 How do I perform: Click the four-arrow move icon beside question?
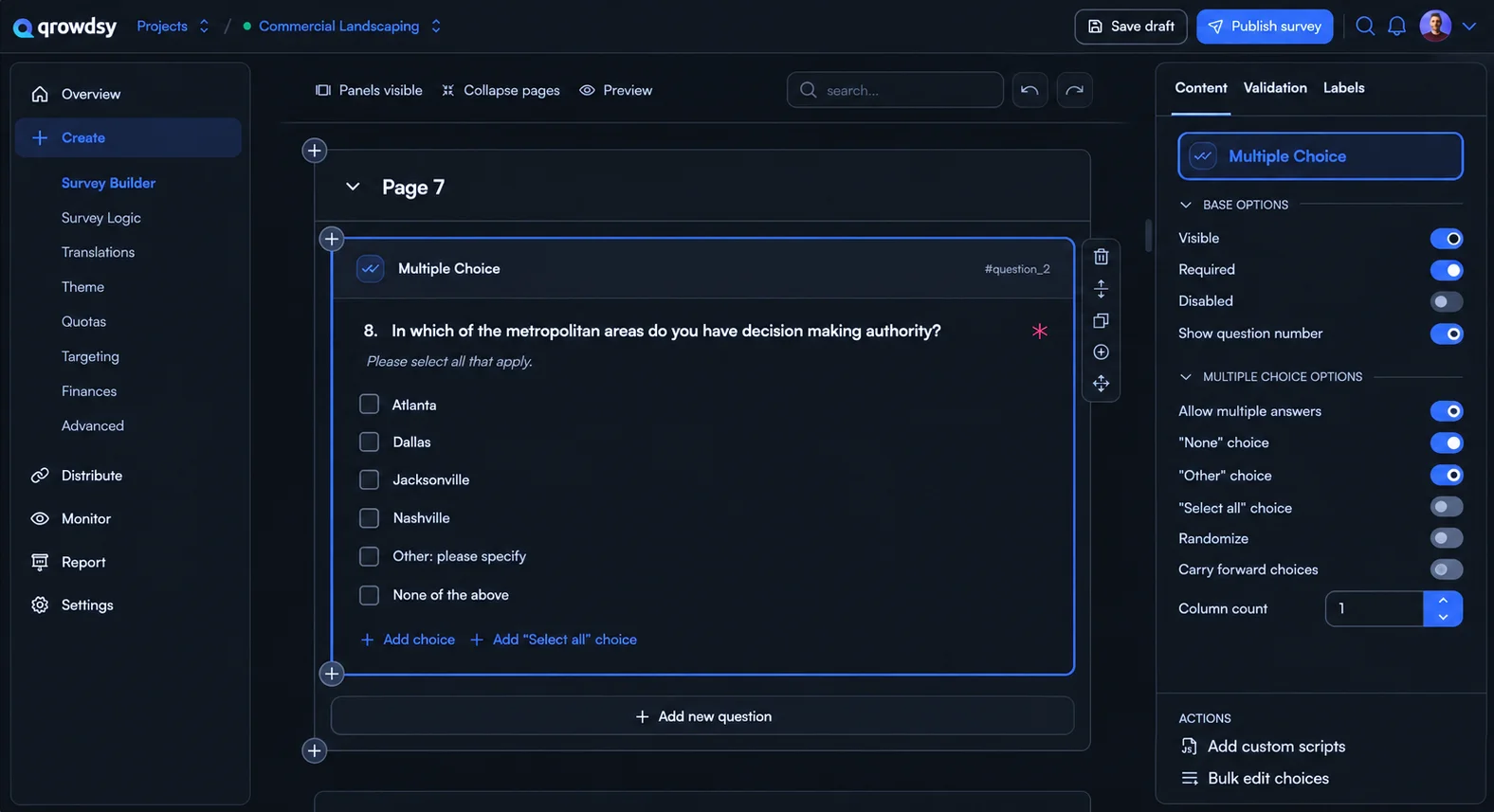[x=1101, y=384]
